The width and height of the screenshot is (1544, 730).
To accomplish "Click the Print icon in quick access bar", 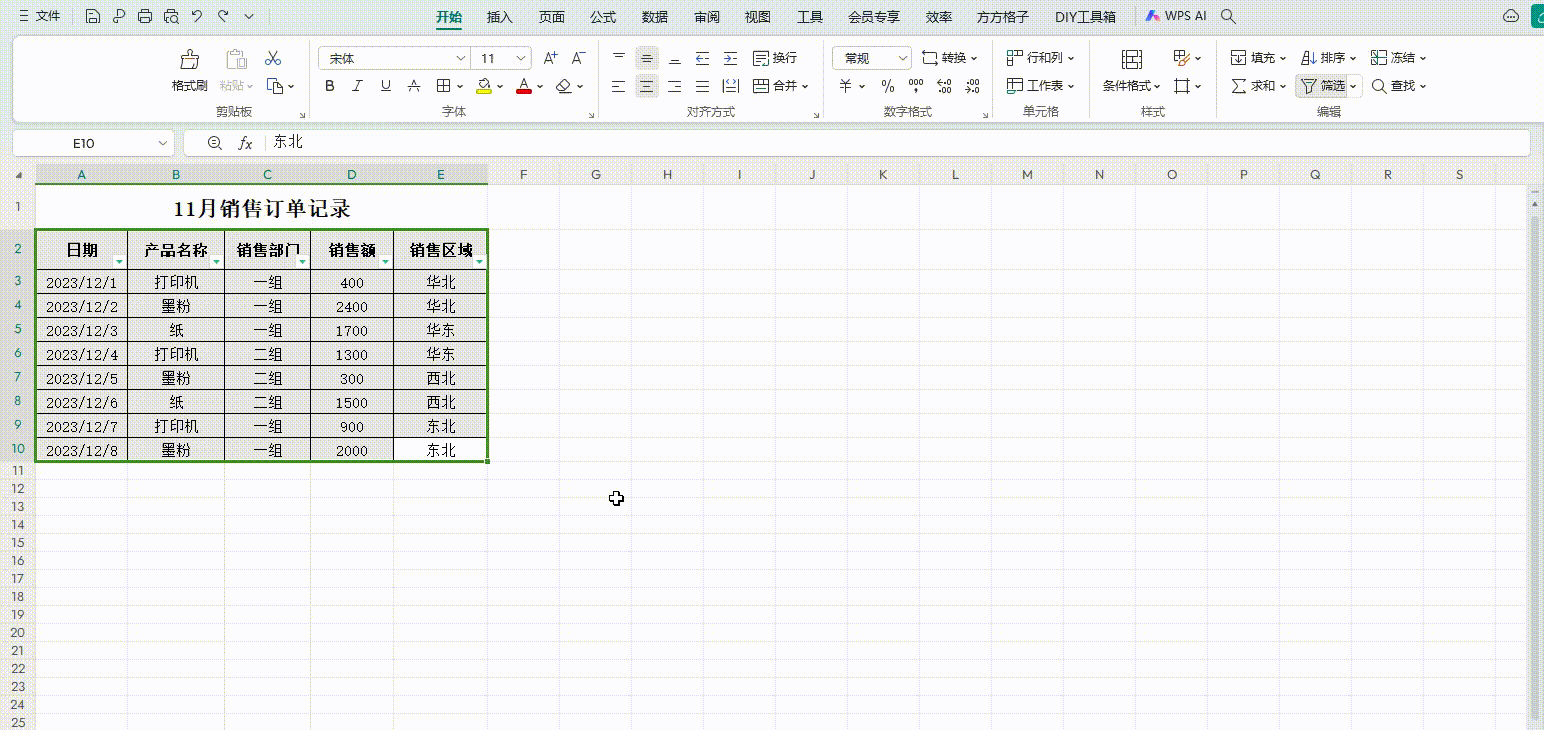I will (145, 16).
